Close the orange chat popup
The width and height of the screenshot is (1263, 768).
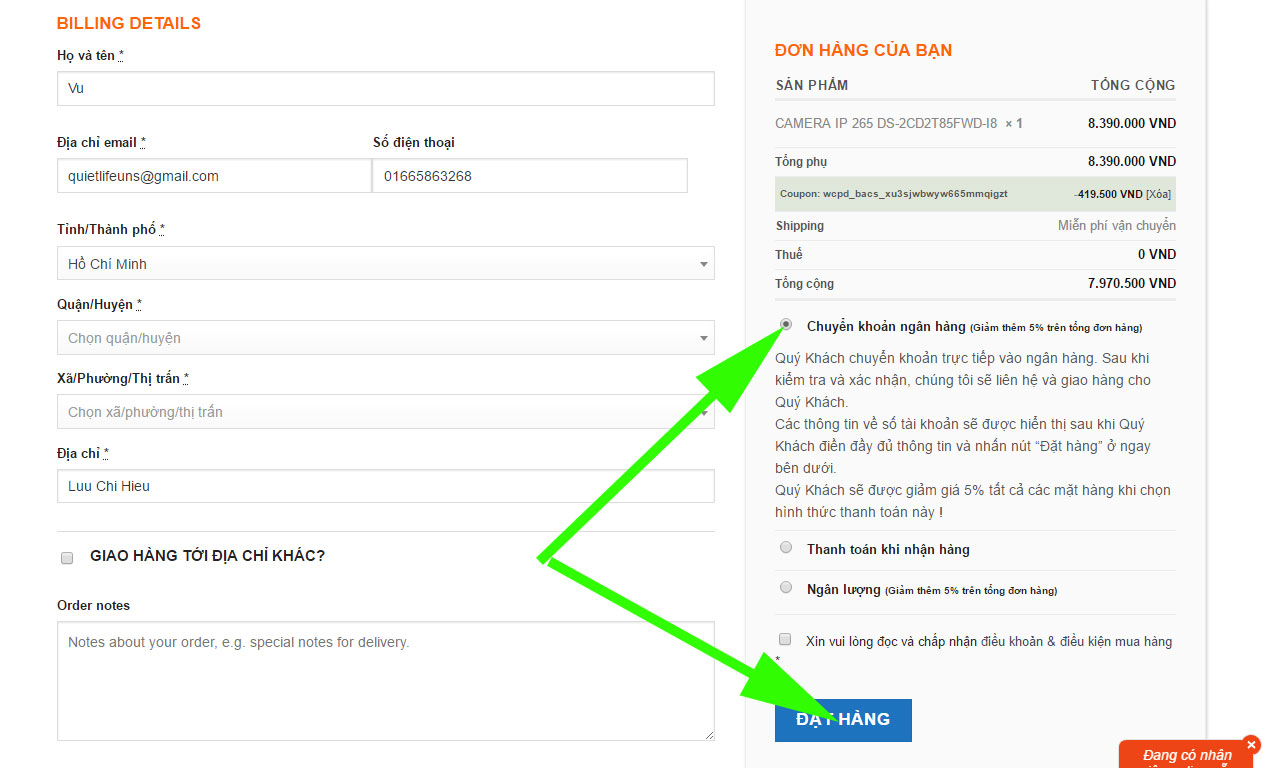pyautogui.click(x=1251, y=745)
